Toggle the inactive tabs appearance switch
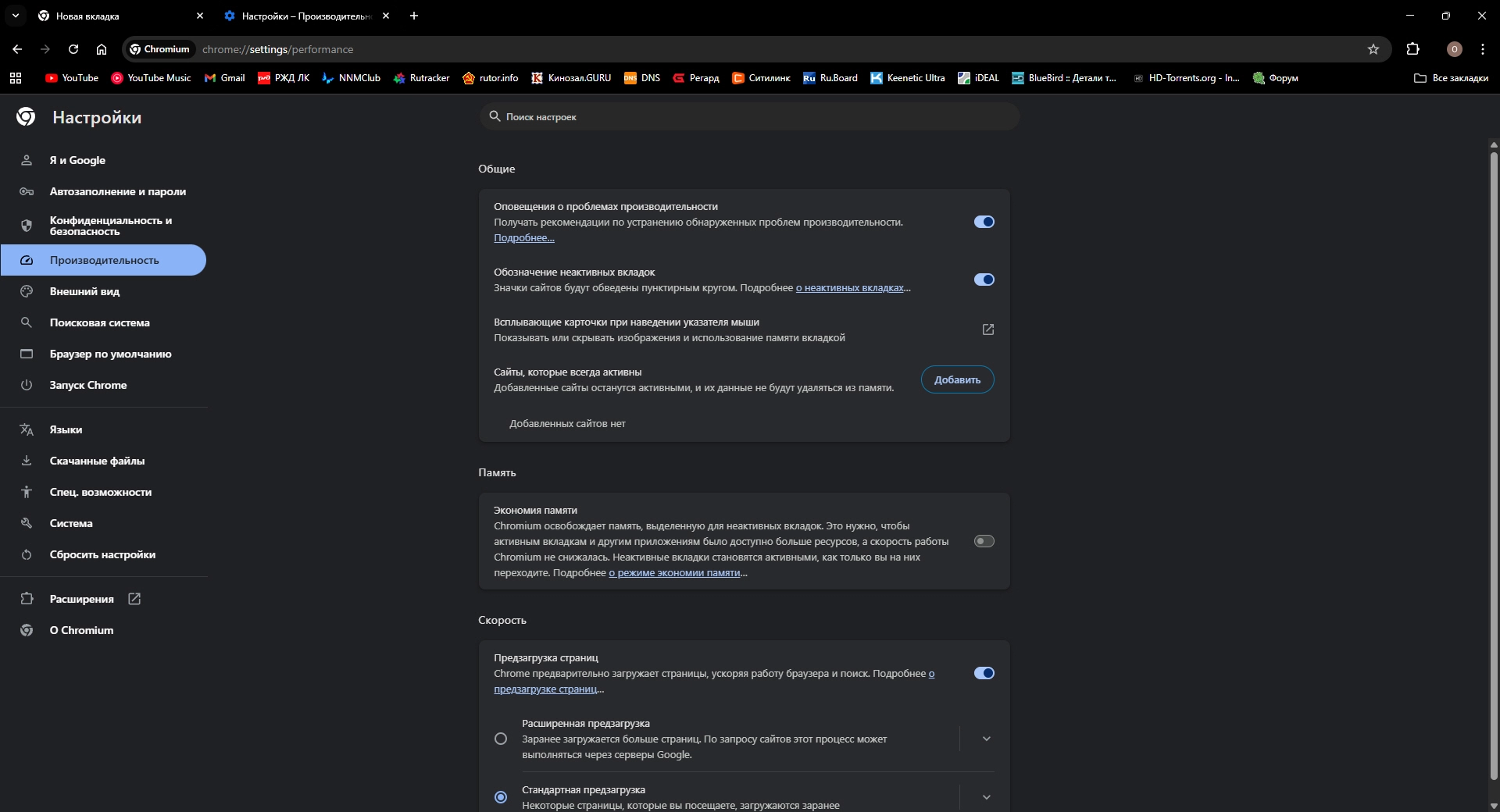Image resolution: width=1500 pixels, height=812 pixels. pos(984,280)
